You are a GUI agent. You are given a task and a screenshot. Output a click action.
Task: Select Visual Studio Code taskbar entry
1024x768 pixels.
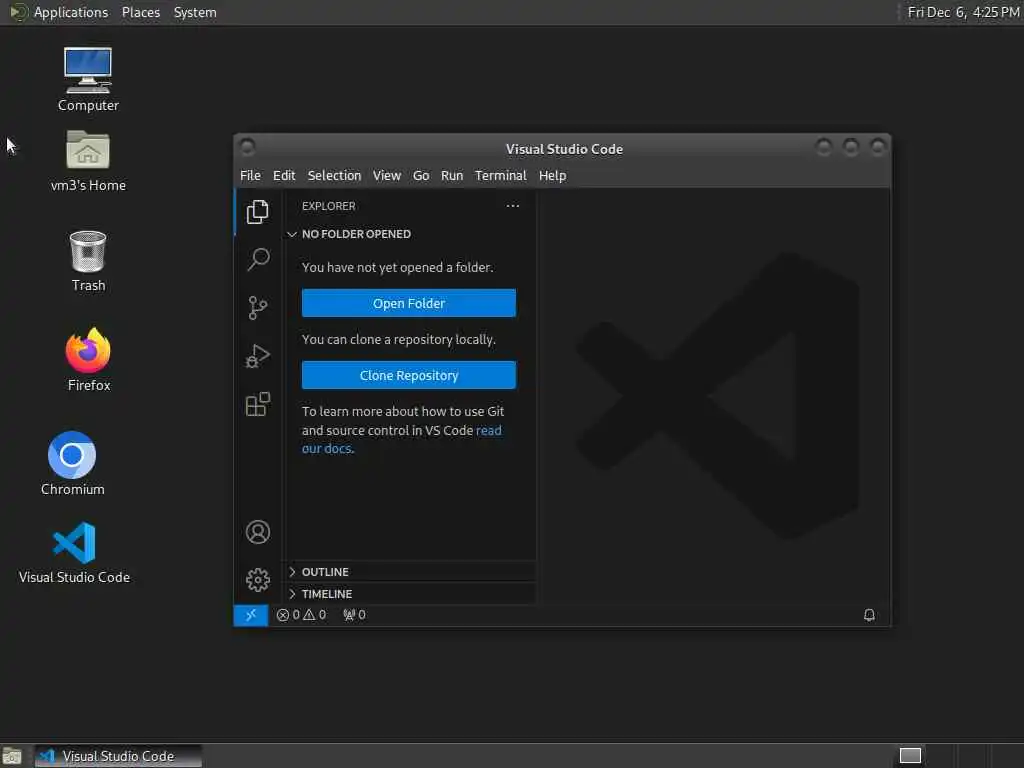pos(118,756)
